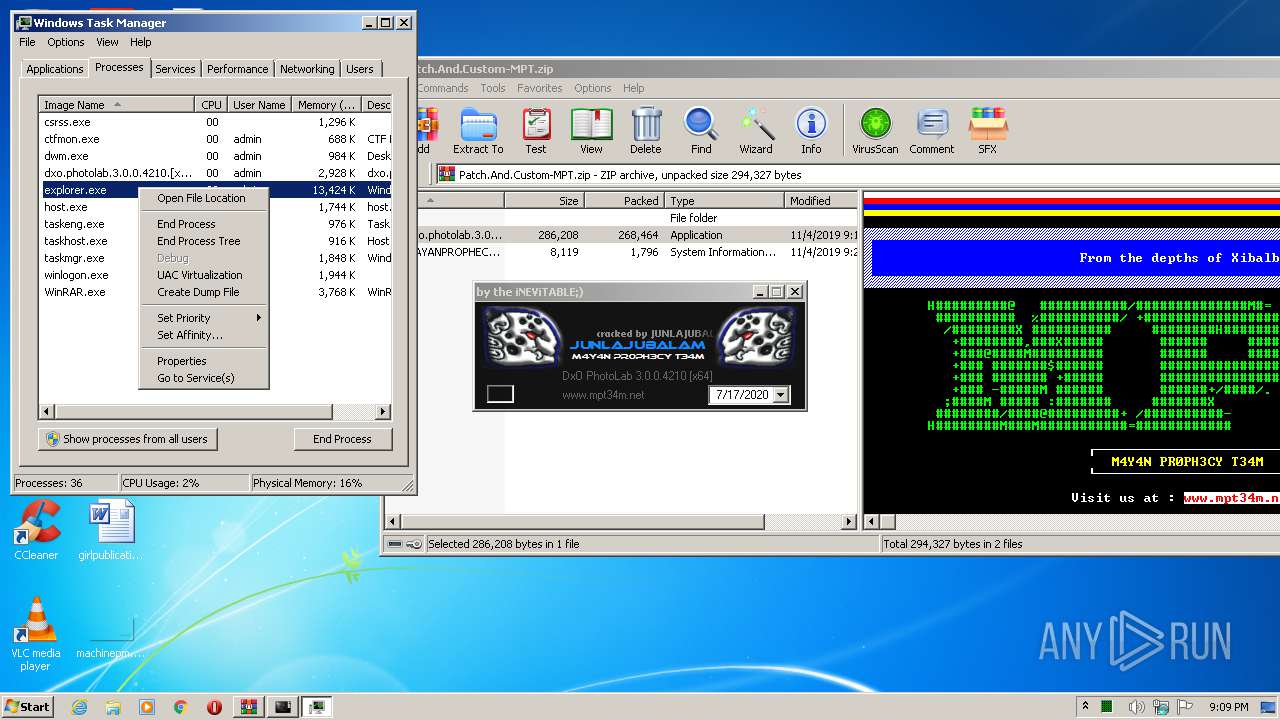Screen dimensions: 1280x720
Task: Click the End Process button at bottom
Action: pyautogui.click(x=342, y=439)
